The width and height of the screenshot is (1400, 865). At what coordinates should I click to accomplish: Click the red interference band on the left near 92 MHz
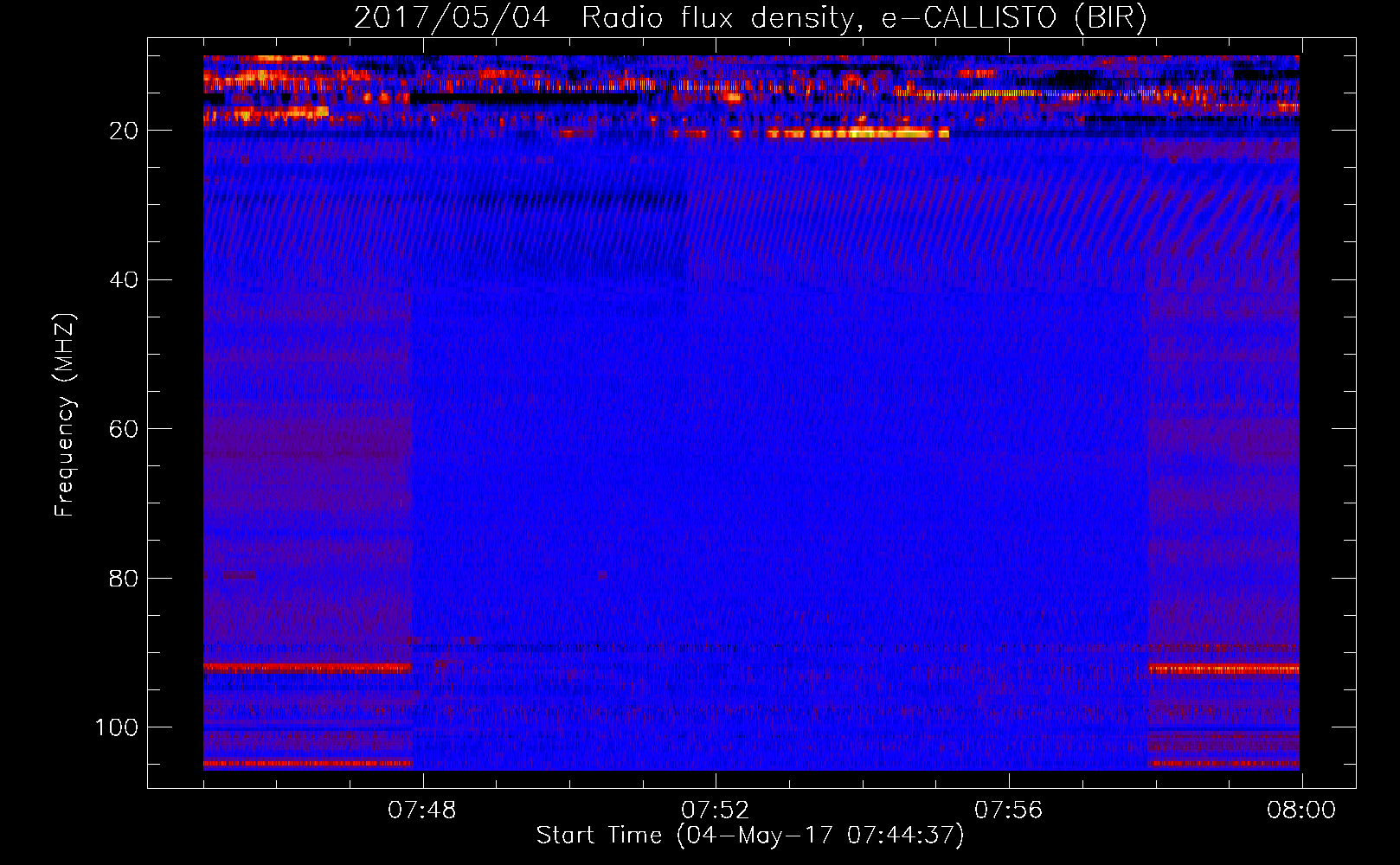307,668
